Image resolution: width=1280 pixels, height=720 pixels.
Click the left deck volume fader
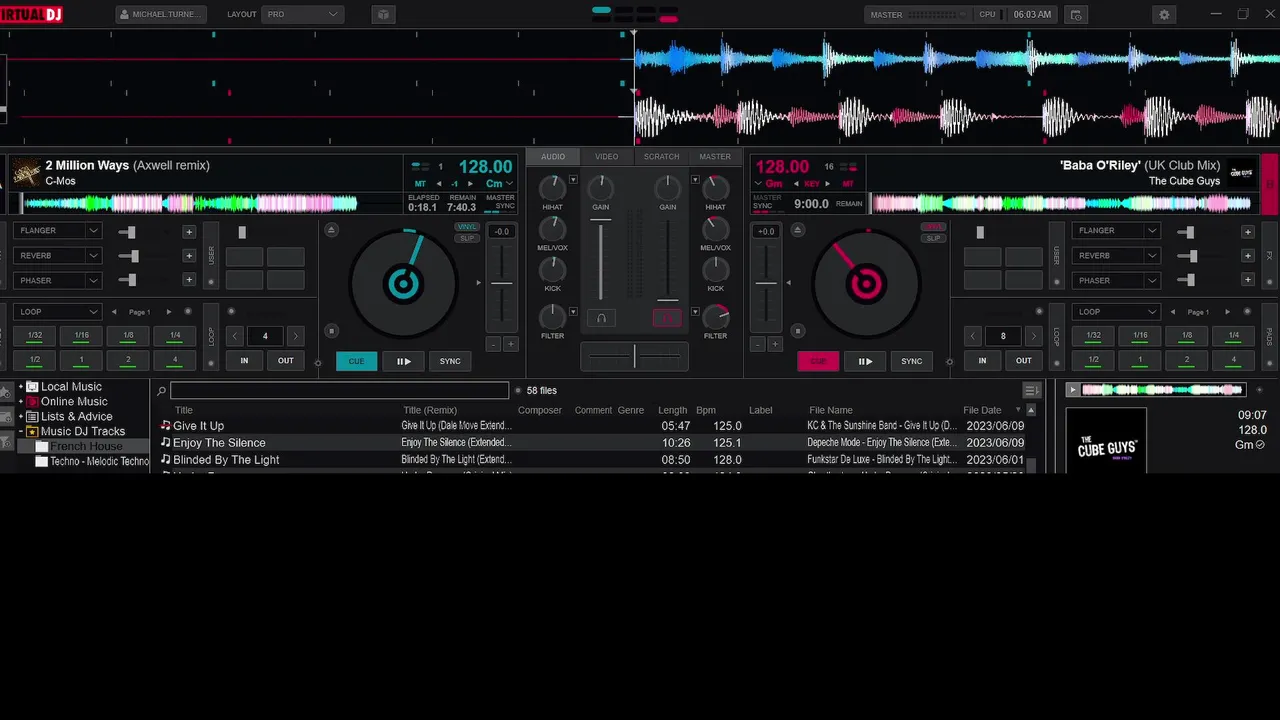[601, 260]
